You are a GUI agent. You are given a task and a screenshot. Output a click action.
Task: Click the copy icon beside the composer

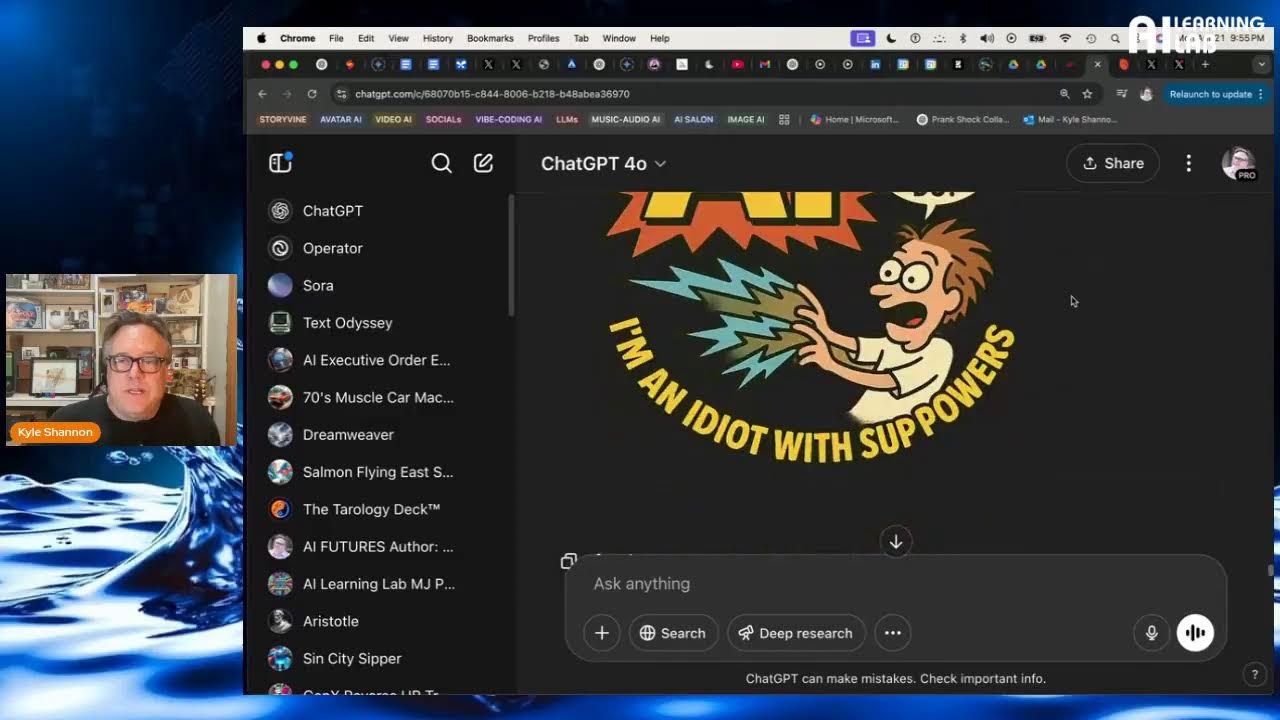(568, 561)
